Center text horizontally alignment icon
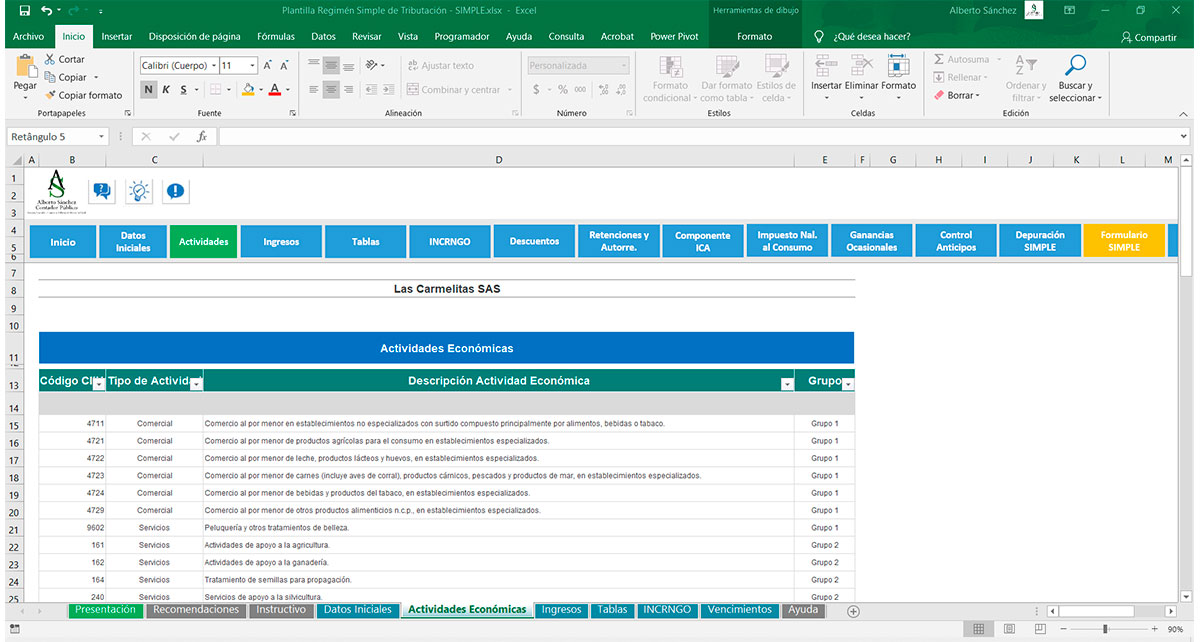Screen dimensions: 1200x642 pos(331,89)
